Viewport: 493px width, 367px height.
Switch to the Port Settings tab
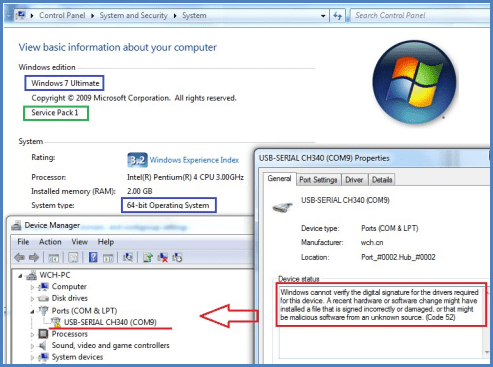318,180
